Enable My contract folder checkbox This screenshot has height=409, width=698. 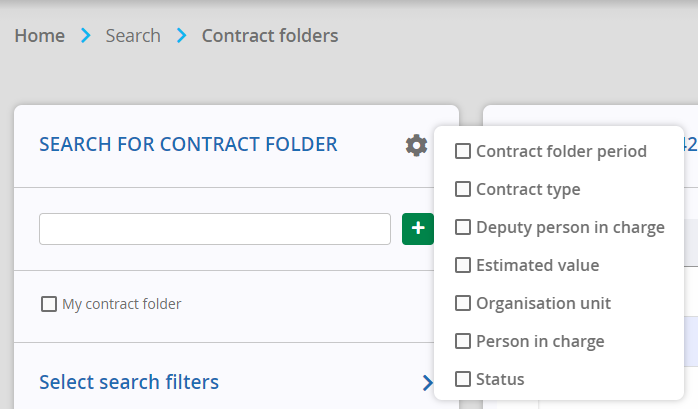pyautogui.click(x=49, y=304)
